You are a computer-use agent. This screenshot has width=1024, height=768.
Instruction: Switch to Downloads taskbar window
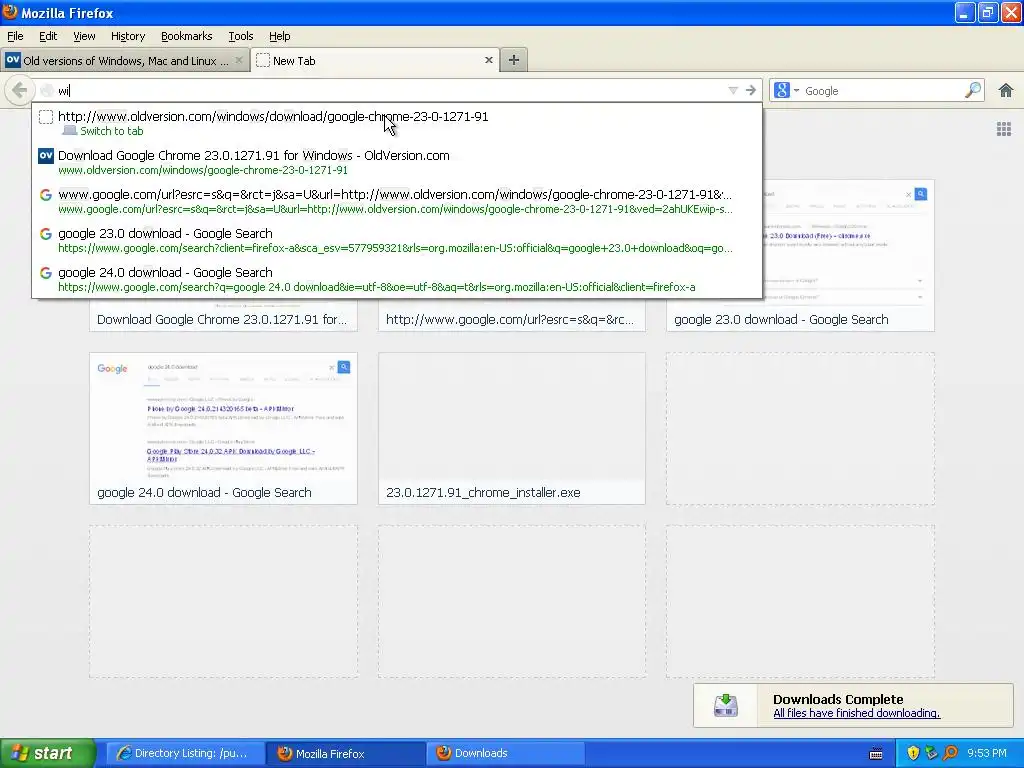tap(506, 753)
